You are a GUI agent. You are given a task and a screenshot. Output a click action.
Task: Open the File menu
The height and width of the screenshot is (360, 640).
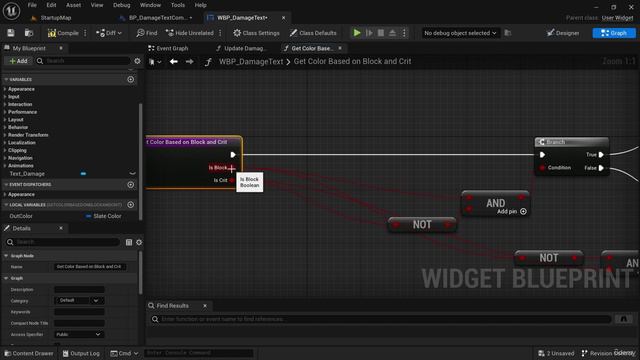click(x=32, y=5)
